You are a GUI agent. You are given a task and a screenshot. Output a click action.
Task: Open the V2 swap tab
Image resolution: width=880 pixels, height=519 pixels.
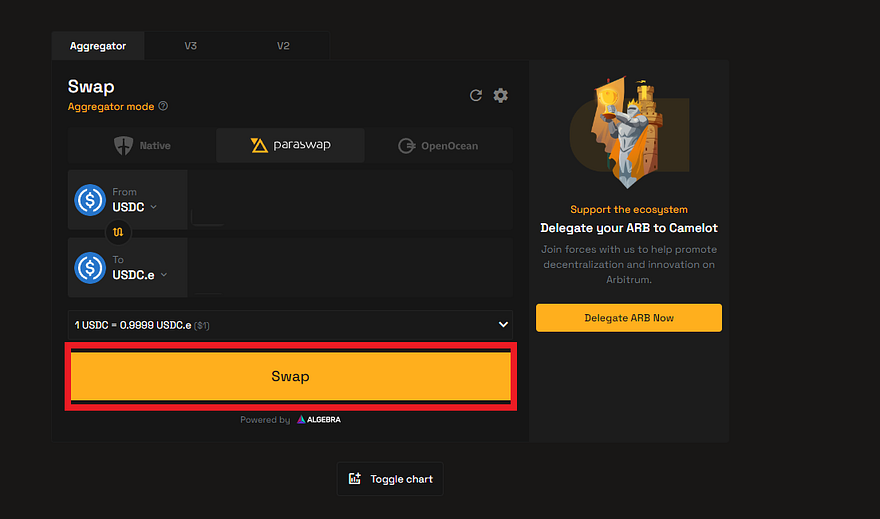[x=283, y=46]
